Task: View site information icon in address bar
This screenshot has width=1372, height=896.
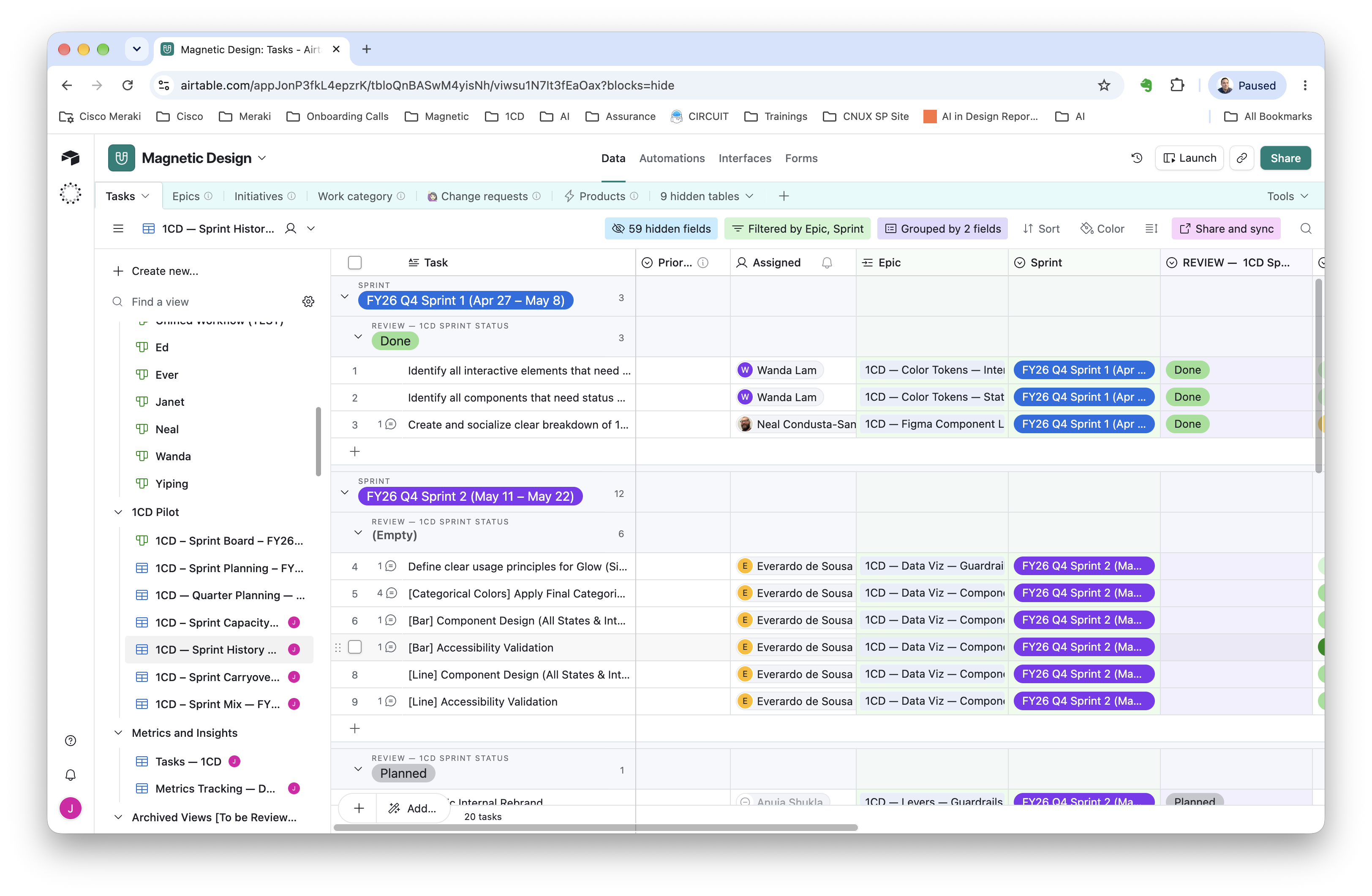Action: click(164, 85)
